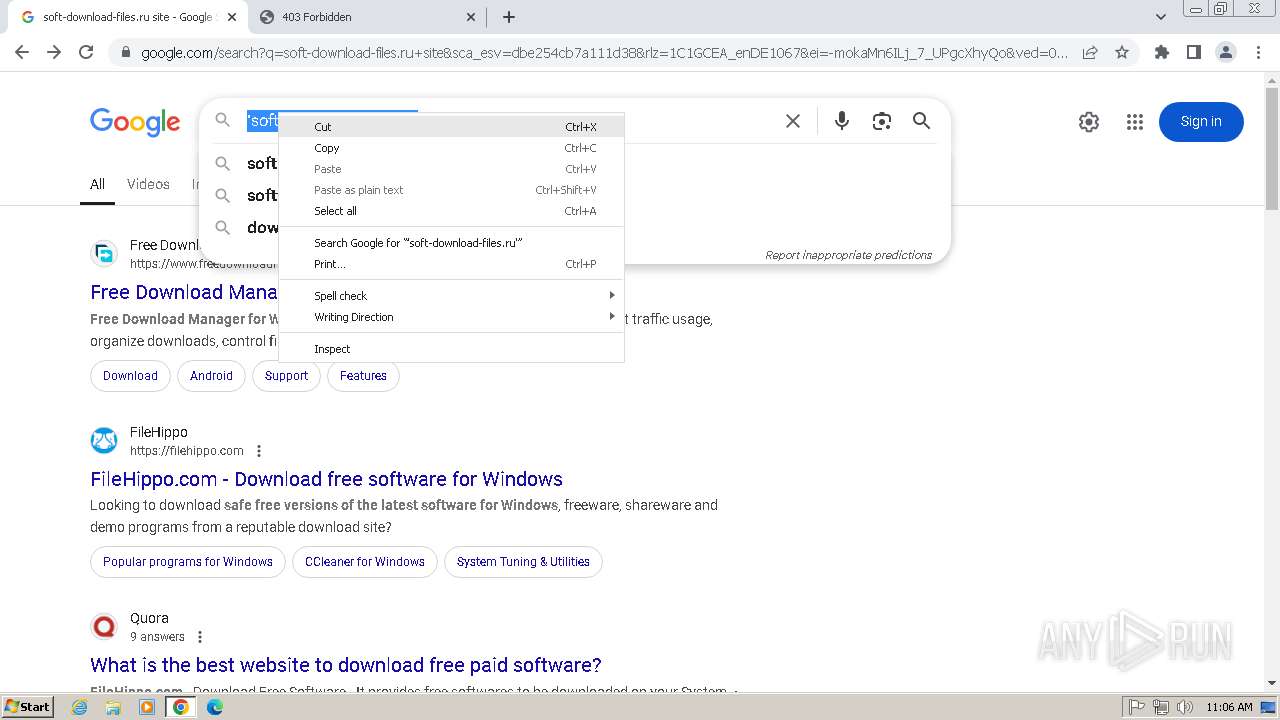Choose Select all in context menu

coord(451,211)
